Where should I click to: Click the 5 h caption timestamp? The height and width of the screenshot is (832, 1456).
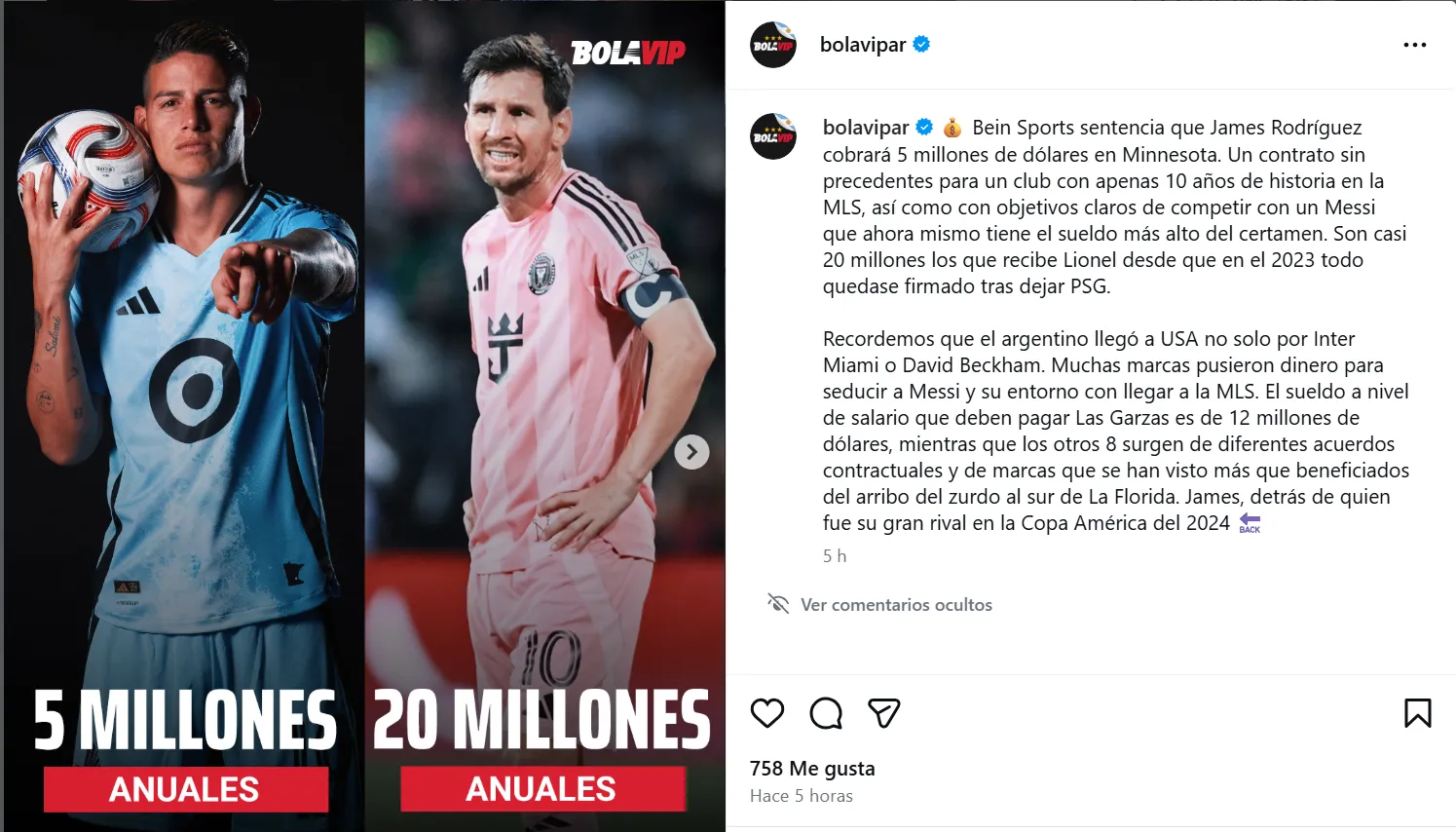[835, 556]
